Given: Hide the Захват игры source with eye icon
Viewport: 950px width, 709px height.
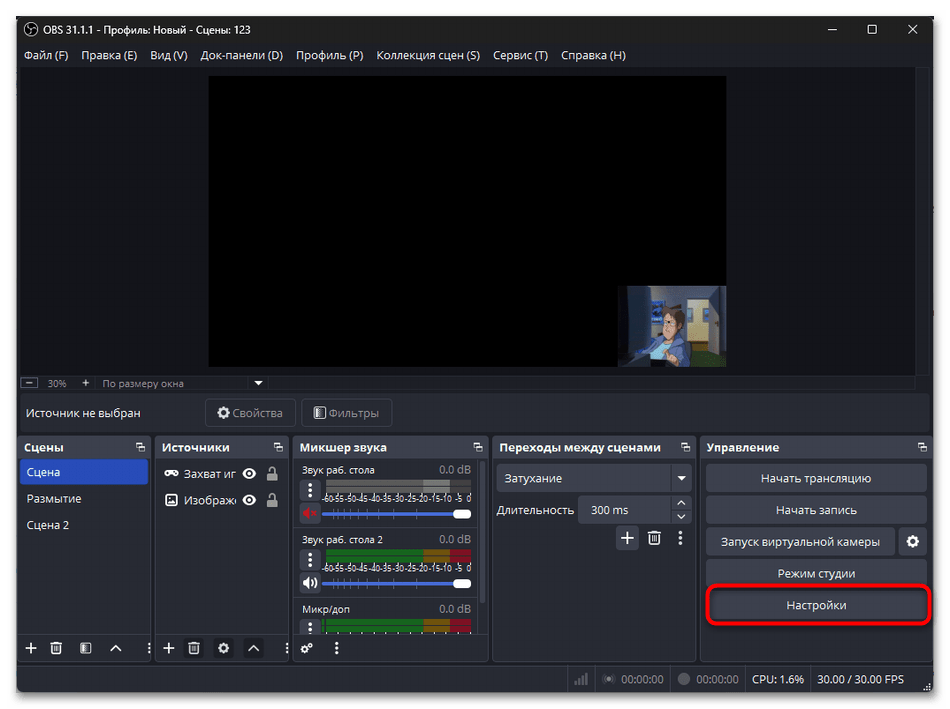Looking at the screenshot, I should [249, 474].
